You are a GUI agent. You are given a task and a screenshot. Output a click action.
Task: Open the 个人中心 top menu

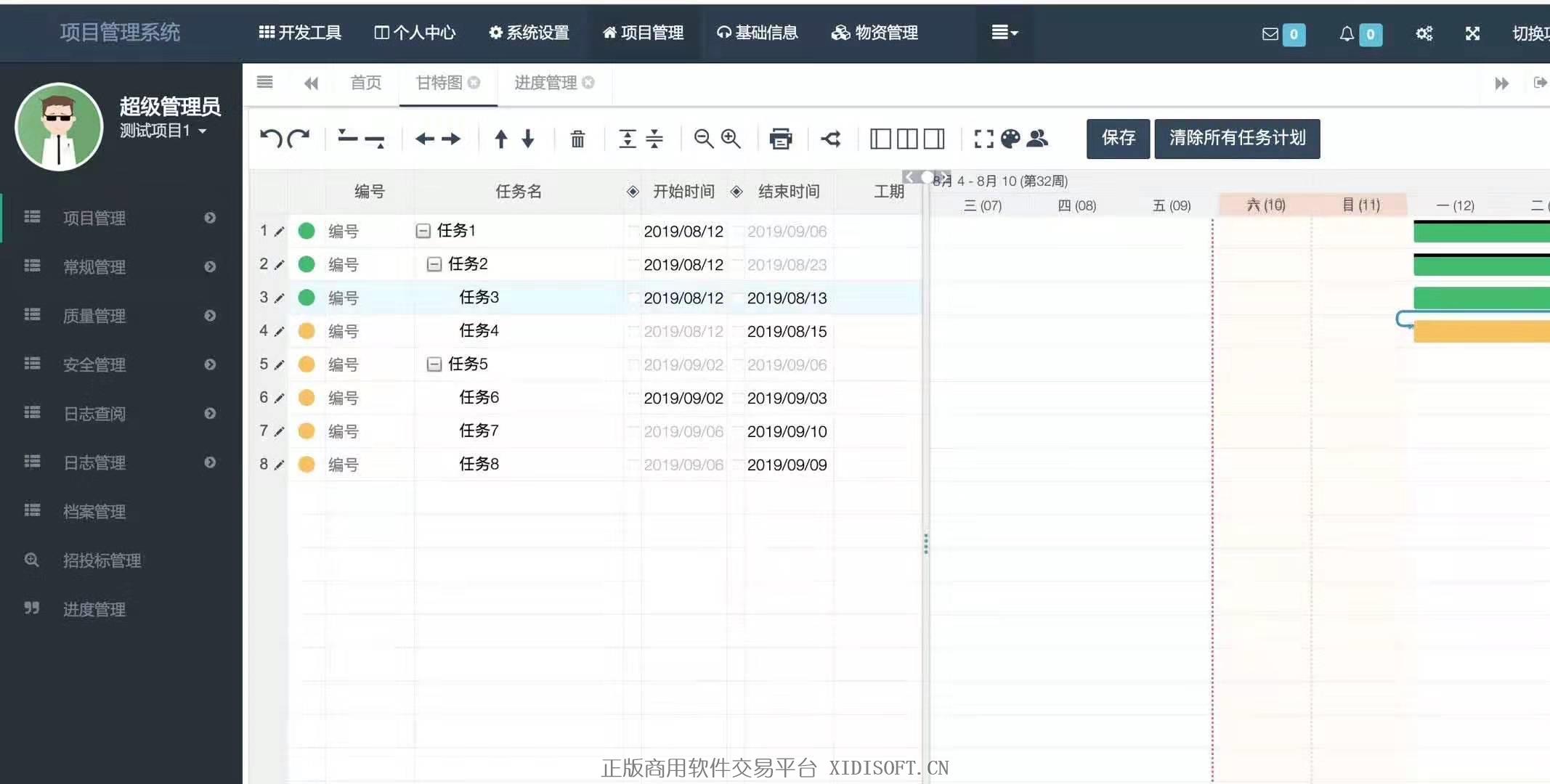pos(415,33)
